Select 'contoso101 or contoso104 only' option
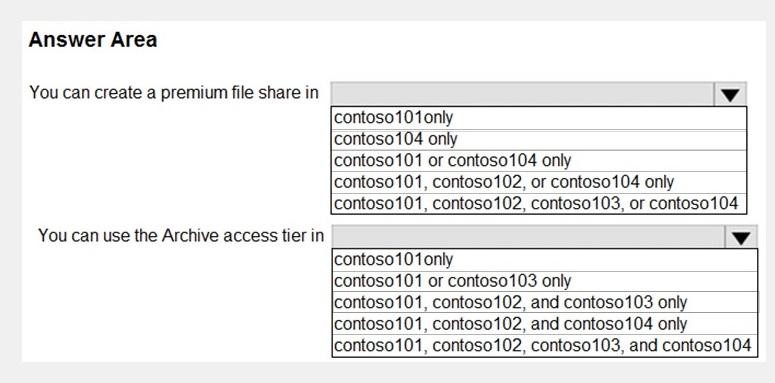Viewport: 775px width, 383px height. (x=538, y=161)
